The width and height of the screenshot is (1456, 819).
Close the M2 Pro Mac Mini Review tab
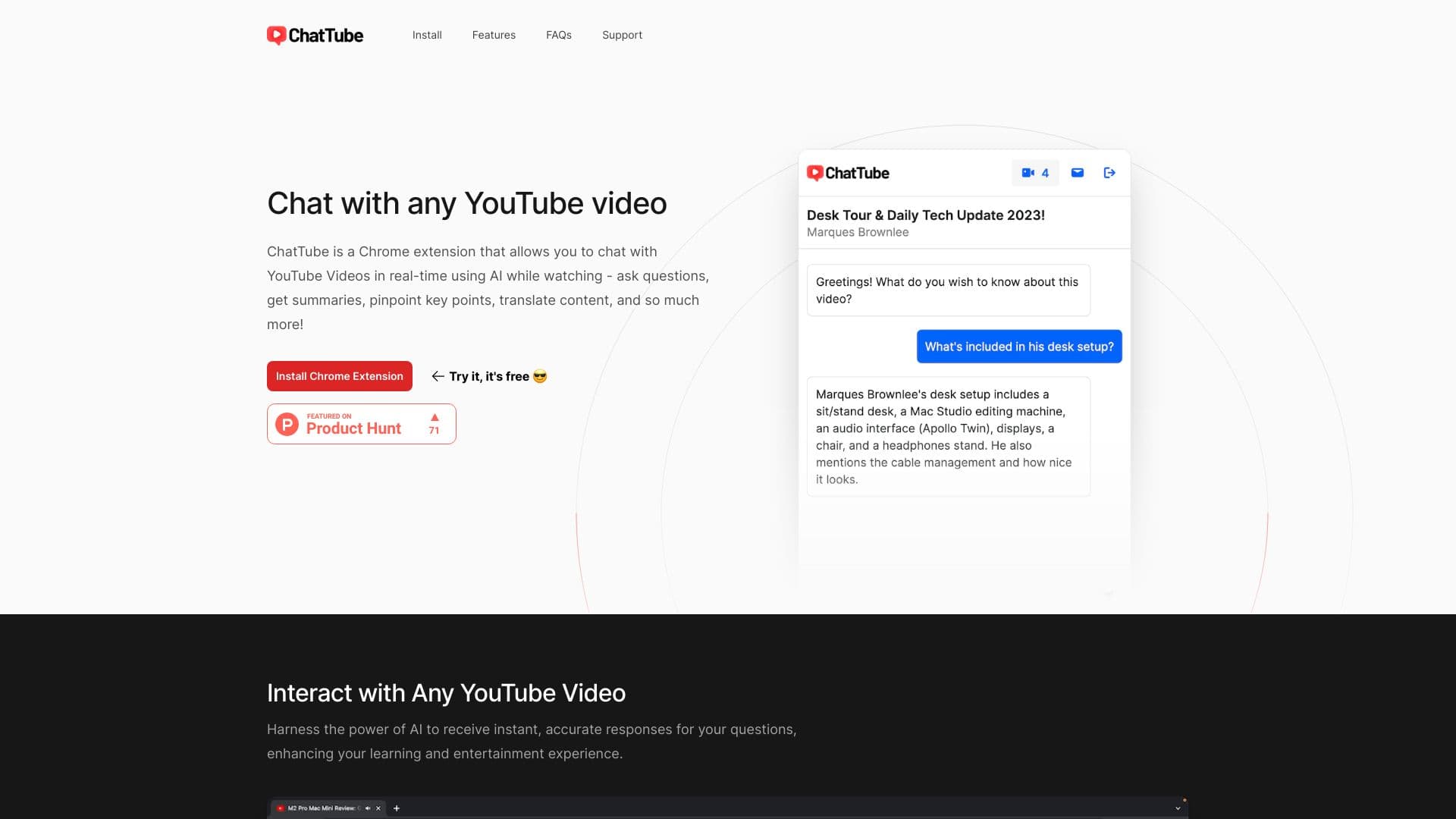pos(378,808)
